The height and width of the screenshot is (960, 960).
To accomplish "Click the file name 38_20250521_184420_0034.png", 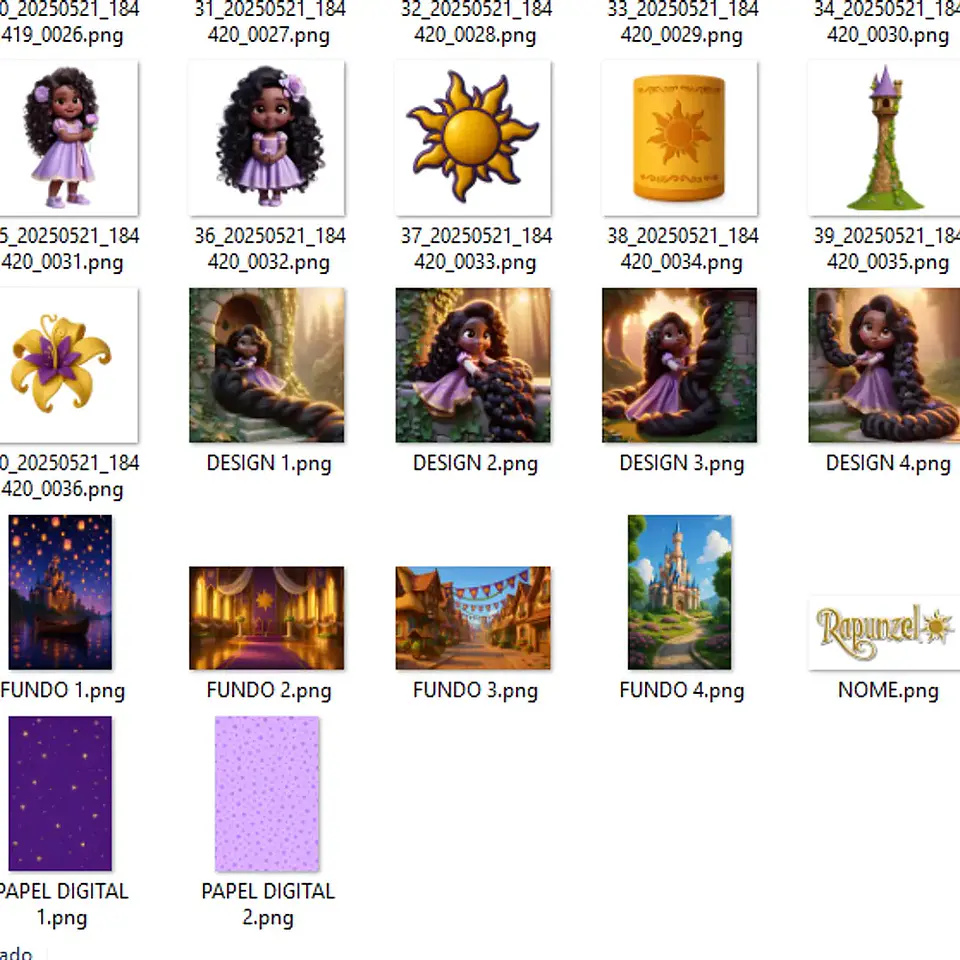I will point(682,249).
